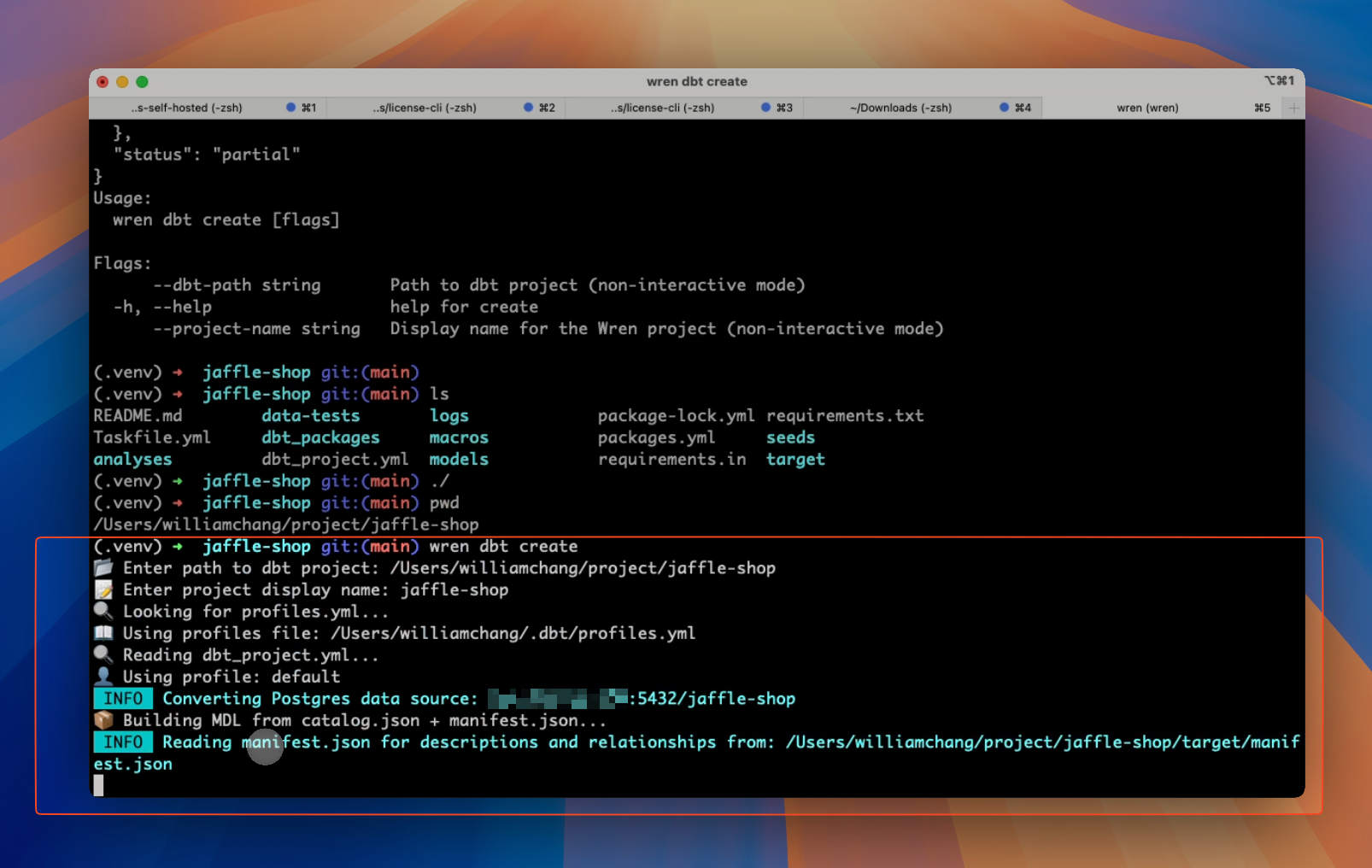1372x868 pixels.
Task: Click the magnifying glass next to Reading dbt_project.yml
Action: [x=102, y=655]
